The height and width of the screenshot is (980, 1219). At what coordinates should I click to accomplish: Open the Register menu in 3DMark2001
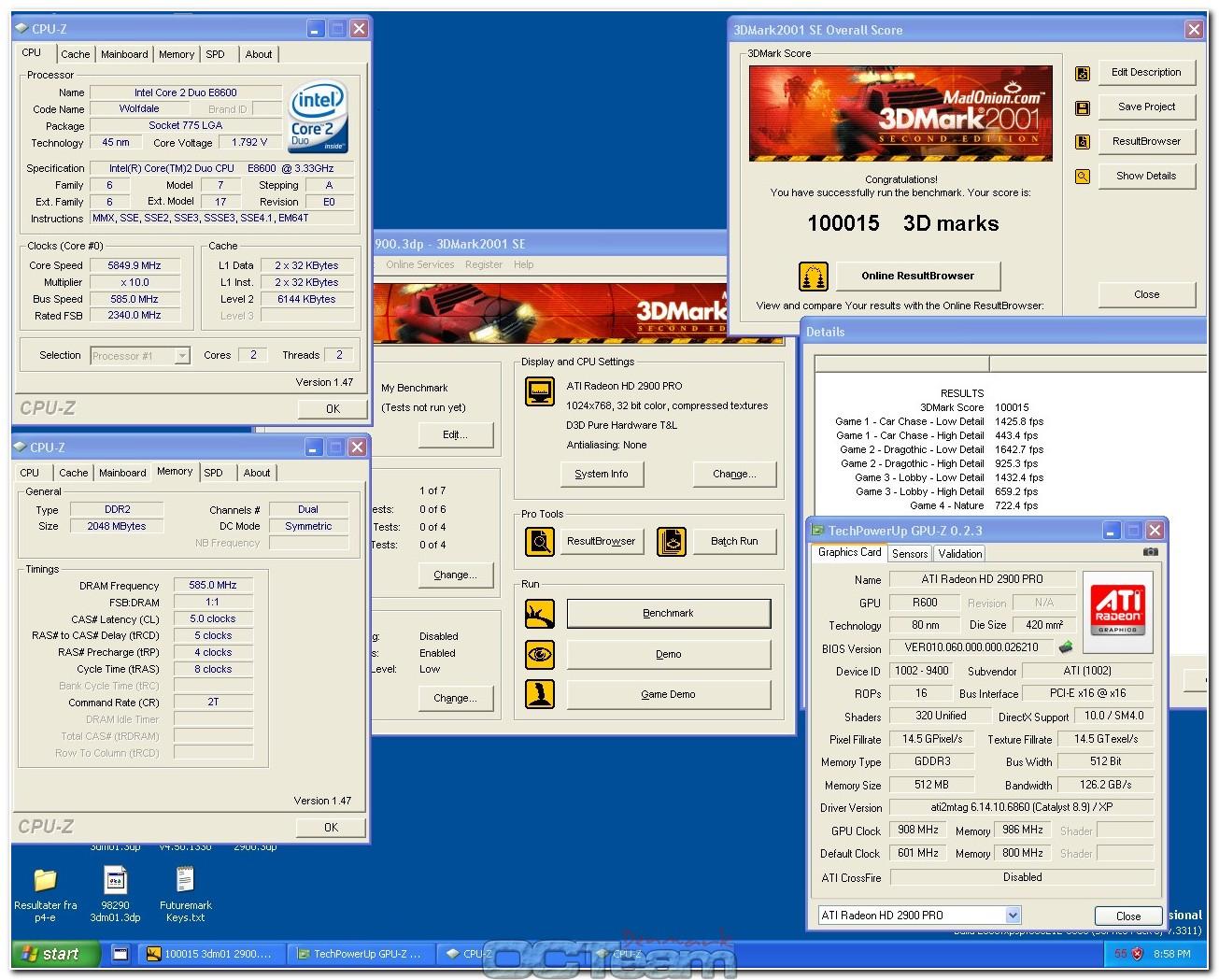click(484, 264)
